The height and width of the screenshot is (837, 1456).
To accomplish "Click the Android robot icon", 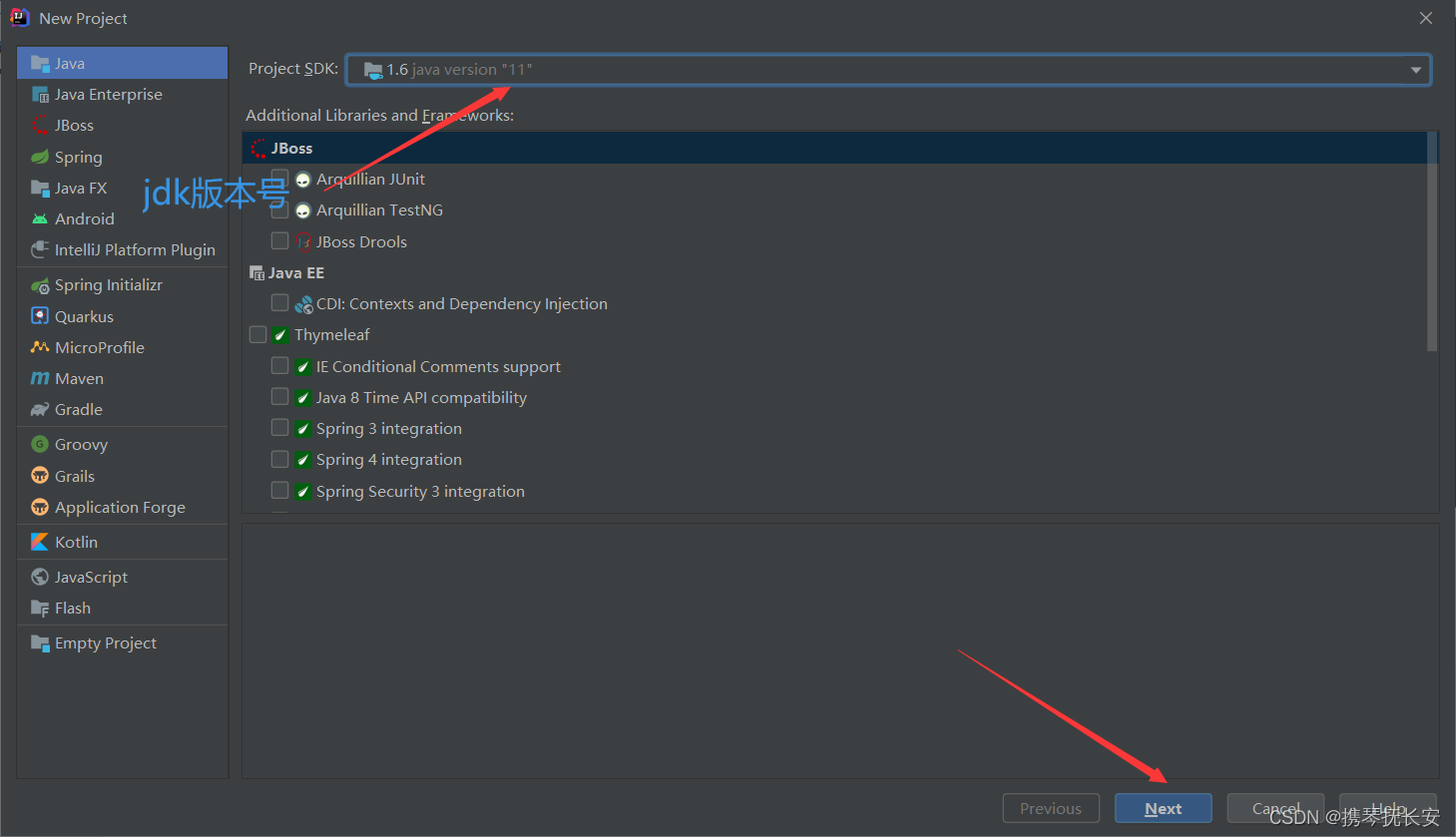I will coord(40,219).
